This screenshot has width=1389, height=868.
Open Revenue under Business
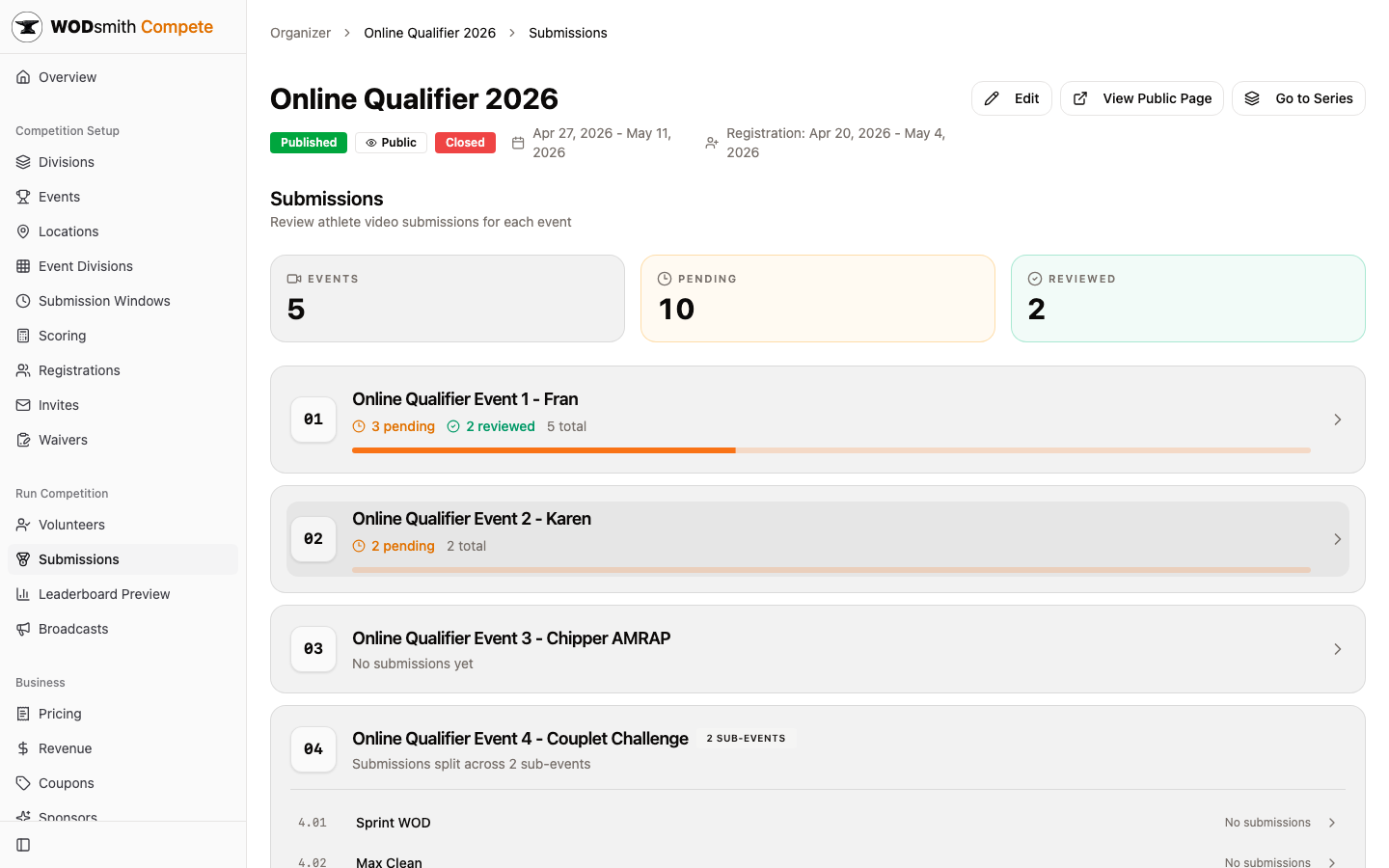(x=123, y=748)
